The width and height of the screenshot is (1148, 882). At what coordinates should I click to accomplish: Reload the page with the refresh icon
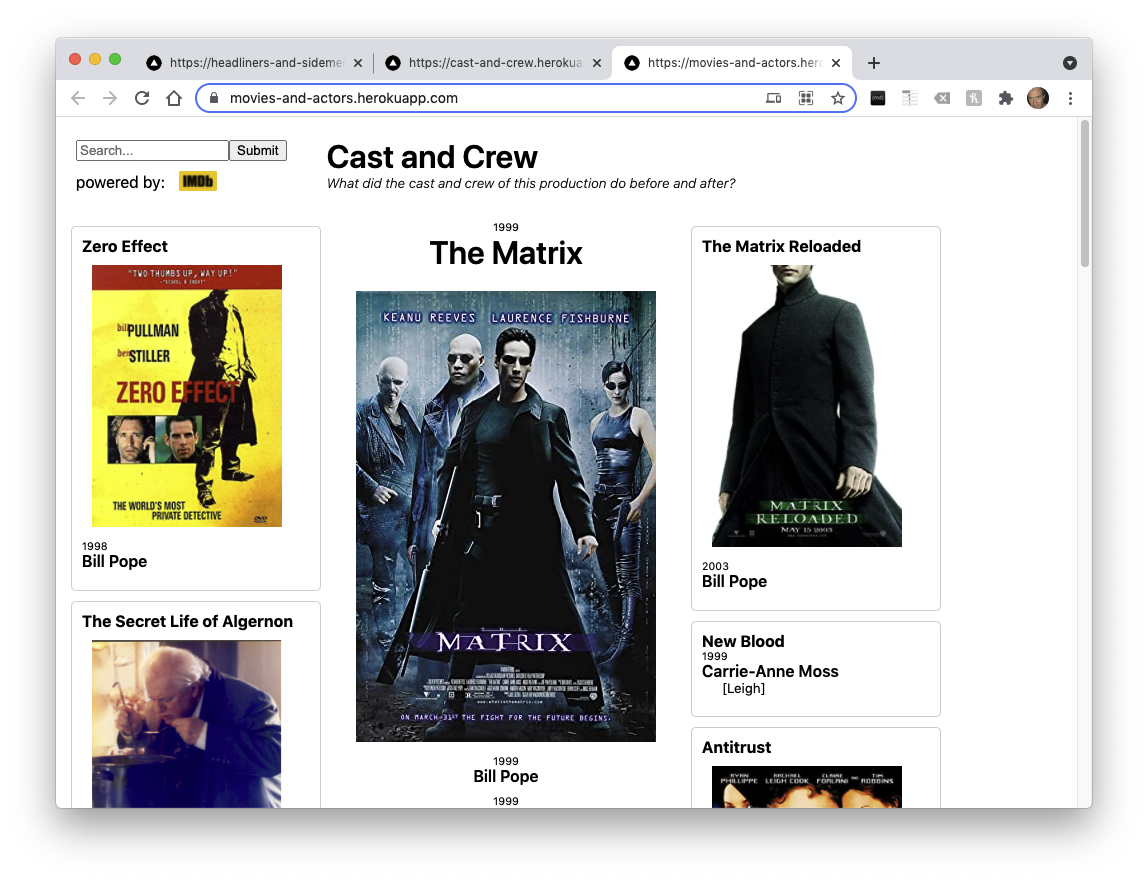pos(142,98)
